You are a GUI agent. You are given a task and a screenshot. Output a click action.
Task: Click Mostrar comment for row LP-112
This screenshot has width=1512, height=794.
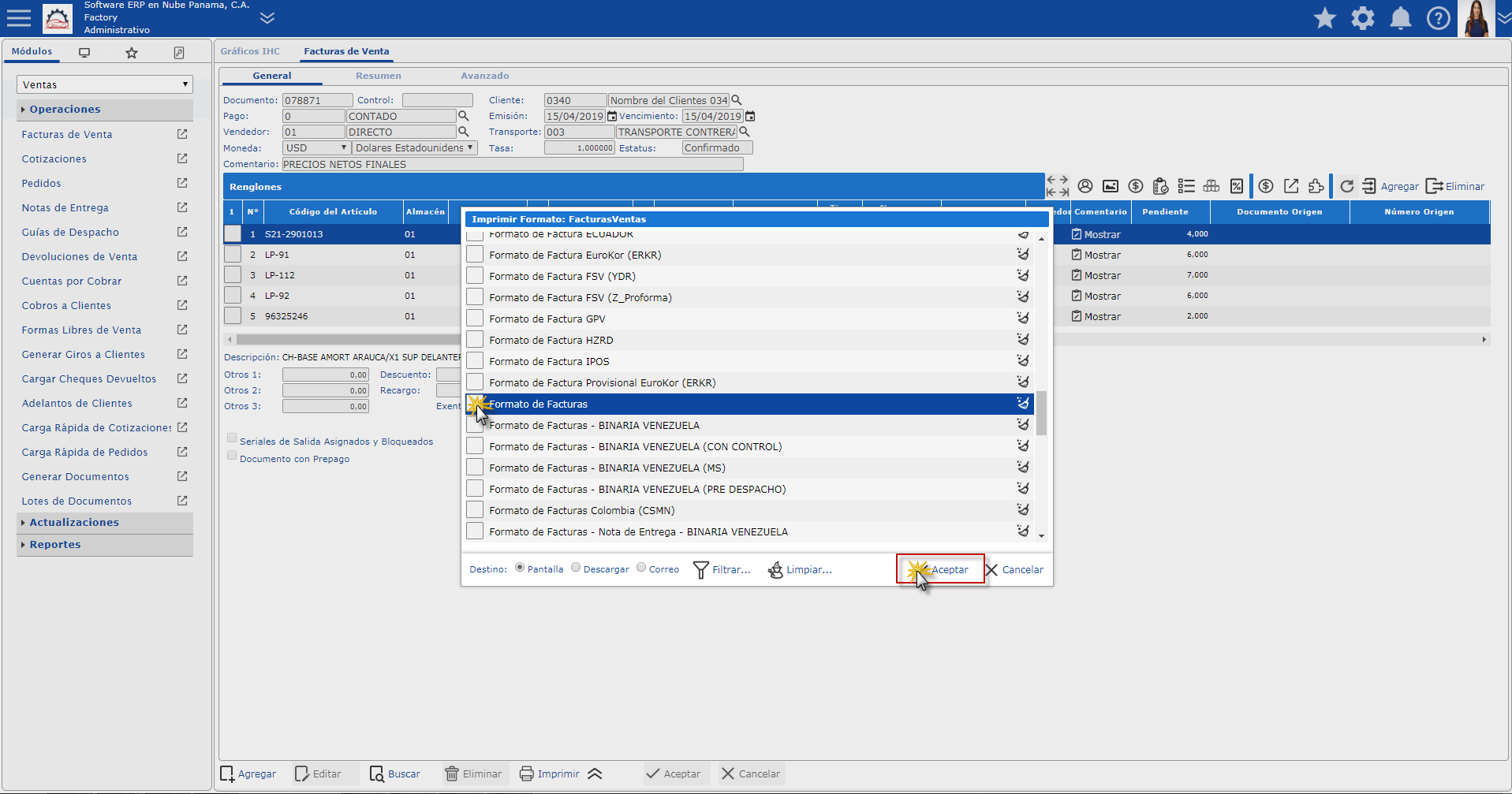1096,275
